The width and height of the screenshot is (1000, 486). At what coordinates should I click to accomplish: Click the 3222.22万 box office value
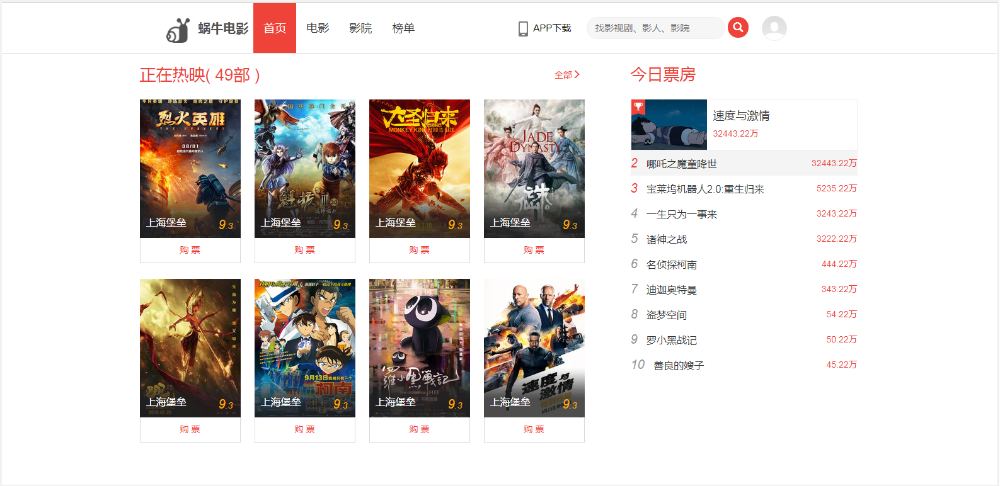pos(836,239)
